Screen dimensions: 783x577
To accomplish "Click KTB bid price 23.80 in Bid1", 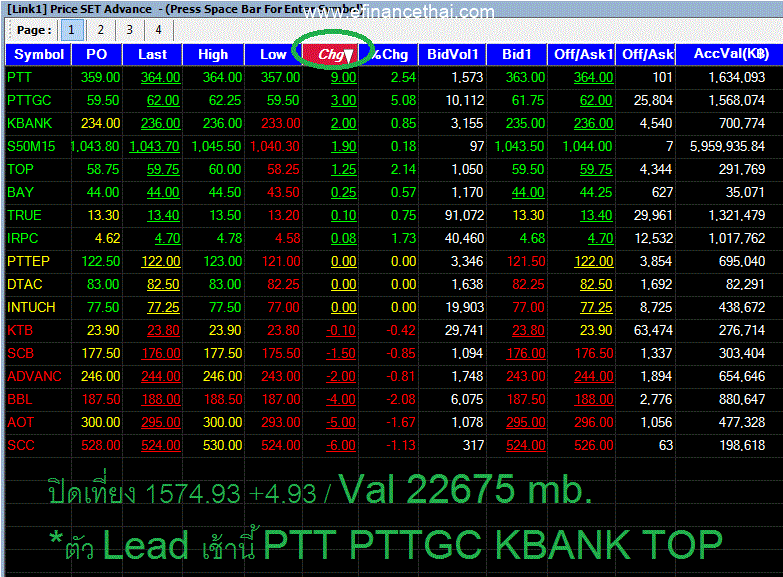I will click(528, 330).
